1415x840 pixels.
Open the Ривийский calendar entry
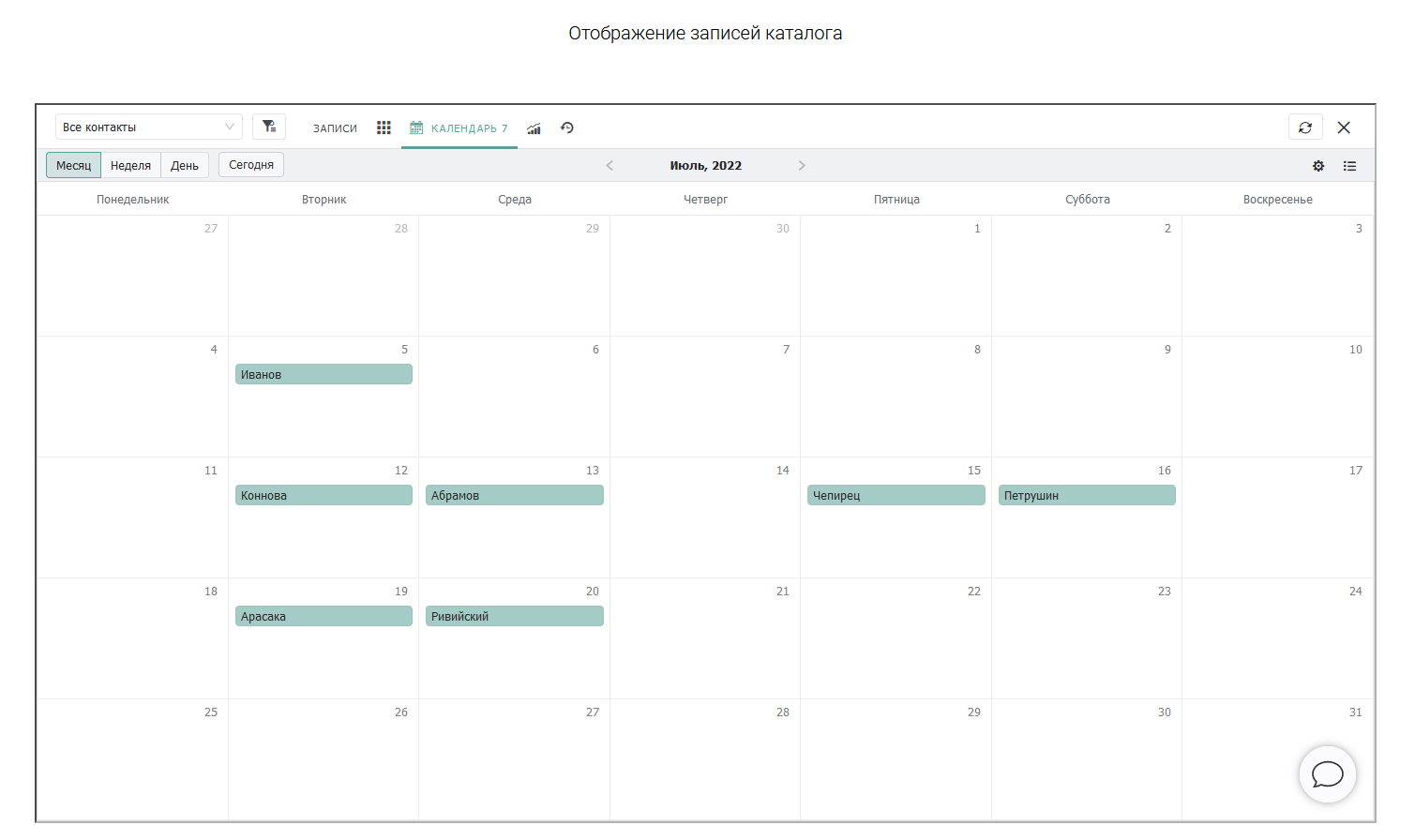coord(515,616)
